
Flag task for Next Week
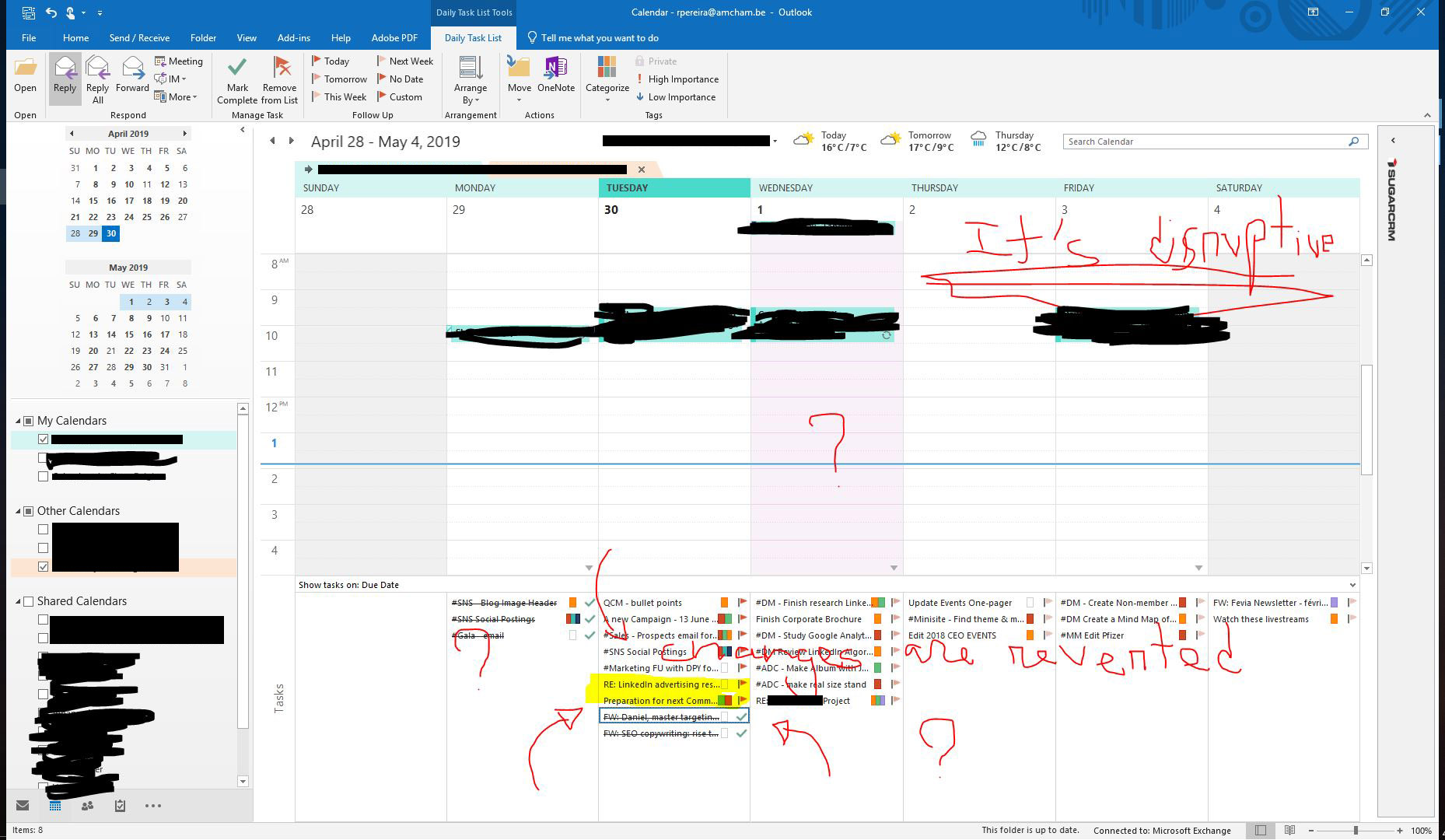tap(405, 61)
